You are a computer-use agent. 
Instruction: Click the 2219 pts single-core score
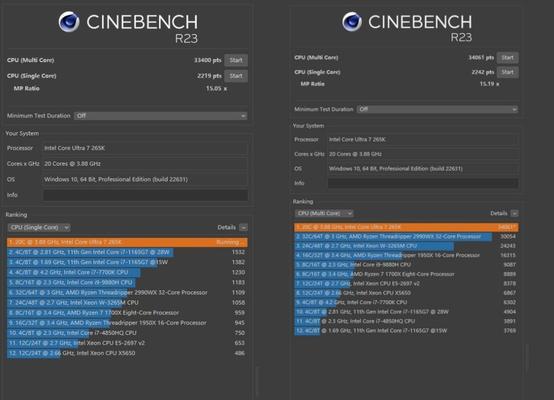pos(210,76)
